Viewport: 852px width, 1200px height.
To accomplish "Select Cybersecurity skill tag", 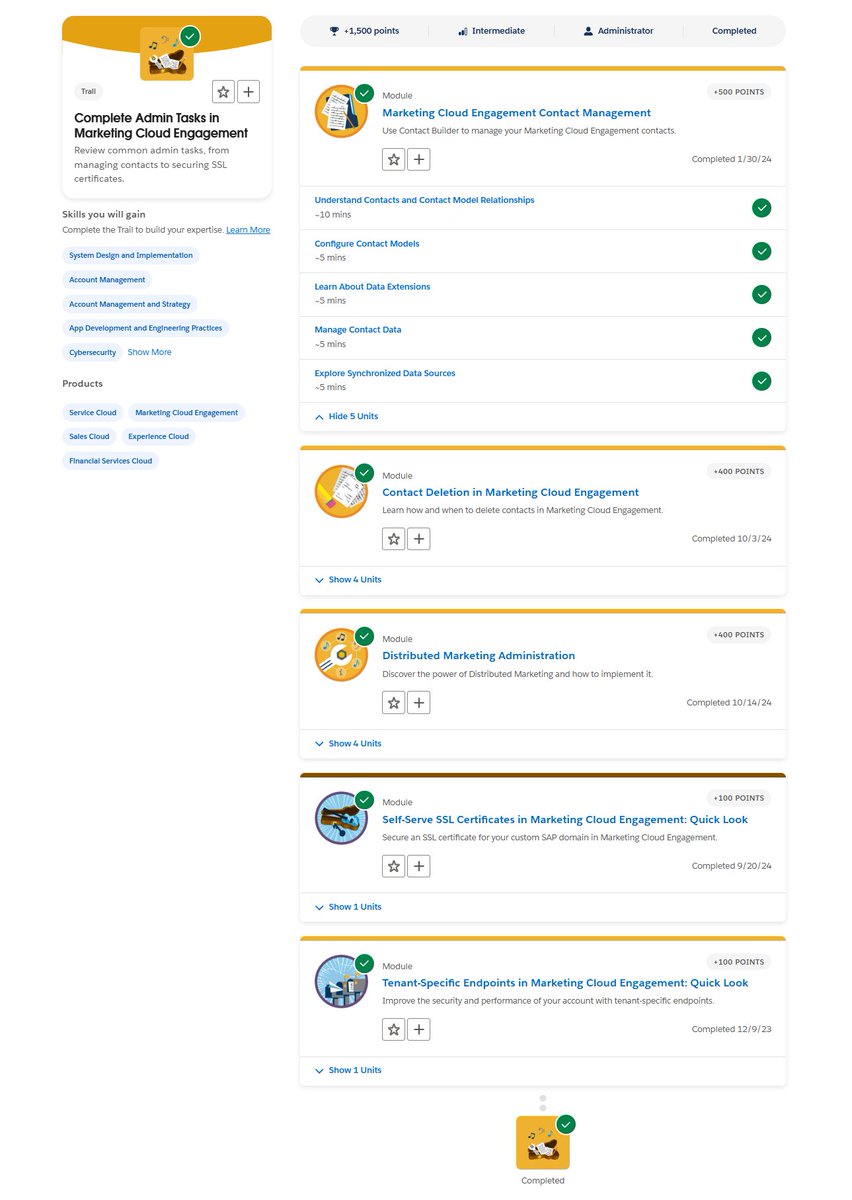I will click(x=92, y=352).
